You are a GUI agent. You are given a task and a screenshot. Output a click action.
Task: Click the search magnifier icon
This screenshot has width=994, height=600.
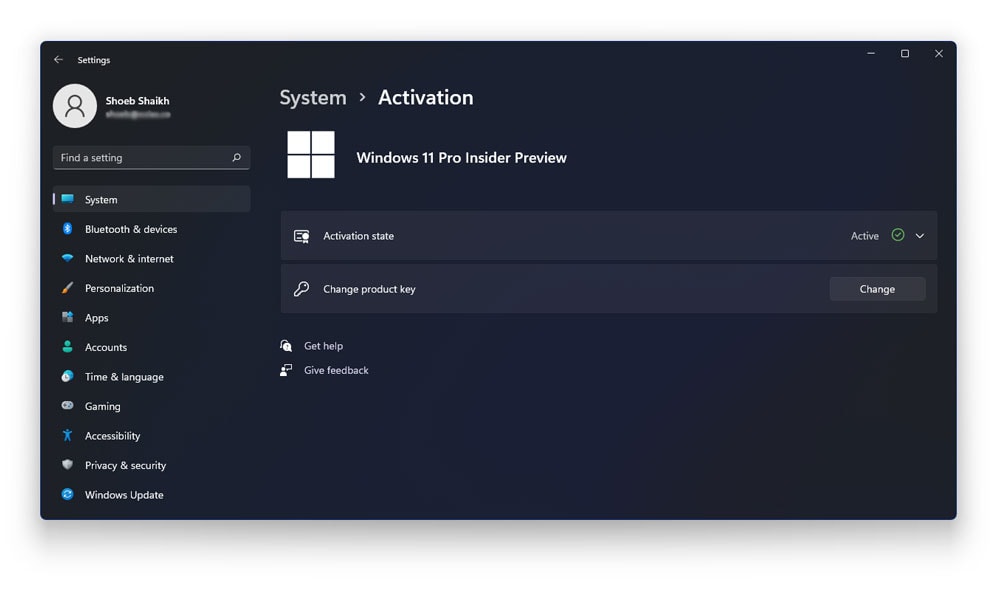236,157
